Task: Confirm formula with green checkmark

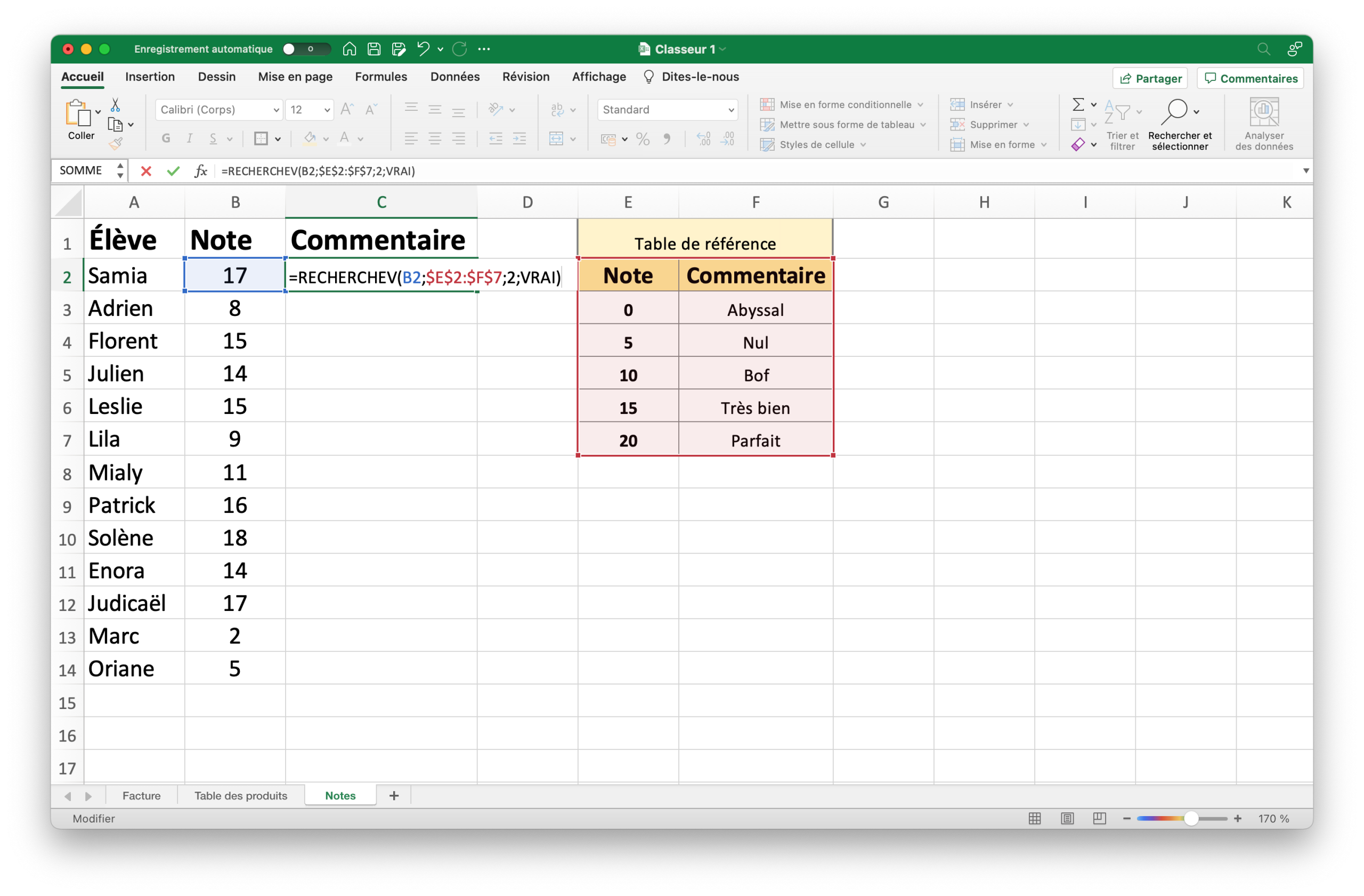Action: (x=173, y=170)
